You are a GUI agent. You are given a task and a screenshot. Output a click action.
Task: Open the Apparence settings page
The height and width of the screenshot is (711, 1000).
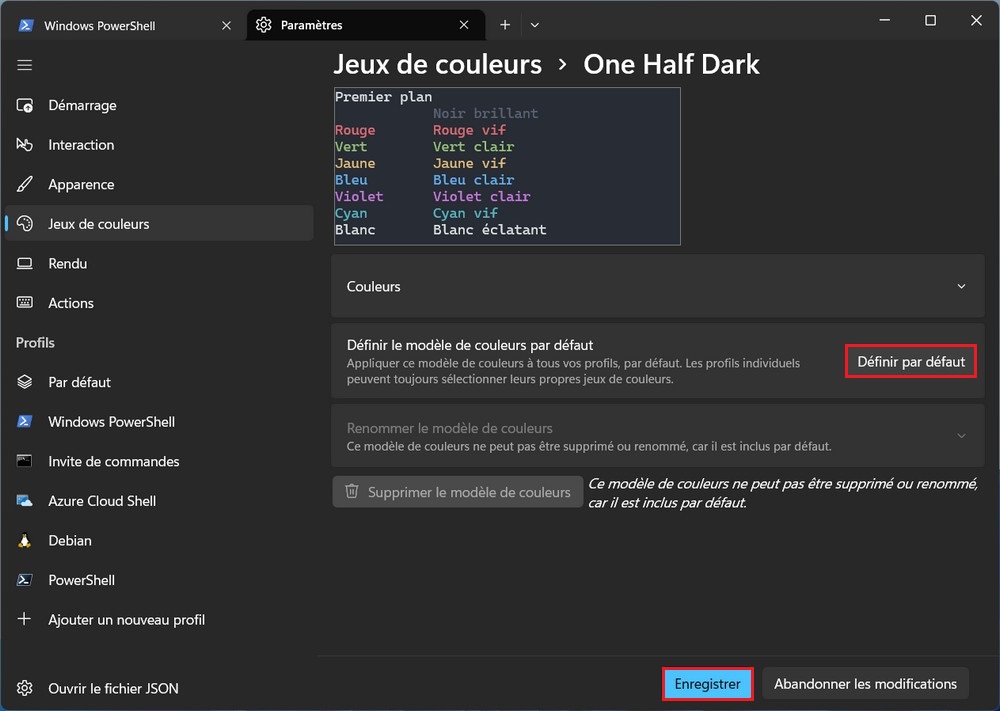[159, 184]
